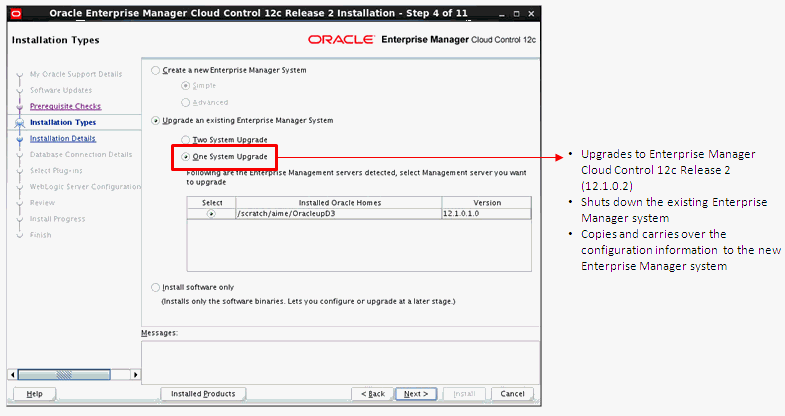Click the Messages text area

340,362
